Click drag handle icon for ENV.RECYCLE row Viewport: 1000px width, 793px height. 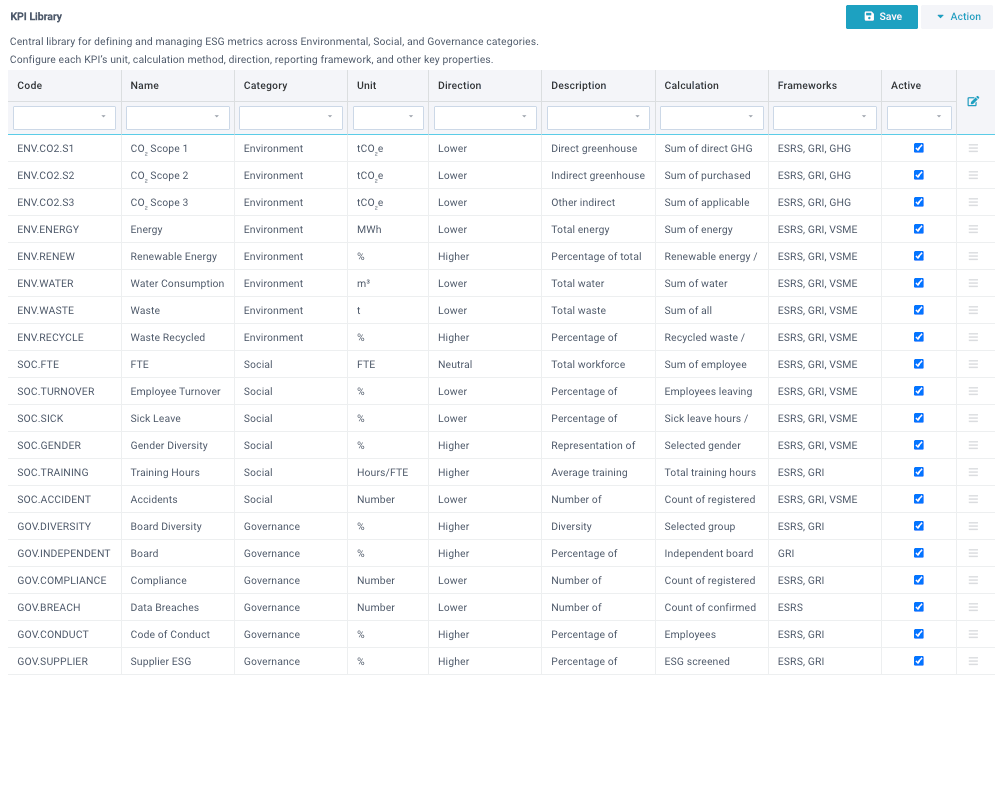tap(973, 337)
